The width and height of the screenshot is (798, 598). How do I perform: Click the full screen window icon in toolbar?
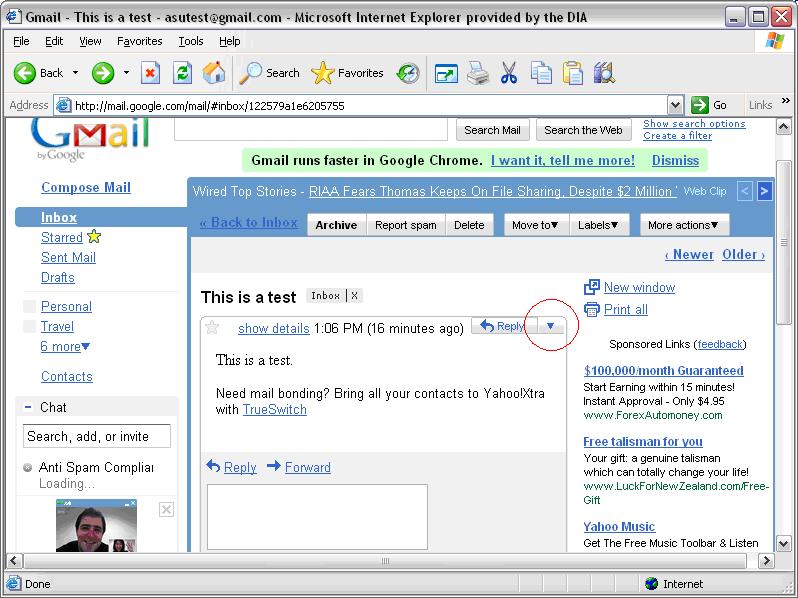point(446,74)
